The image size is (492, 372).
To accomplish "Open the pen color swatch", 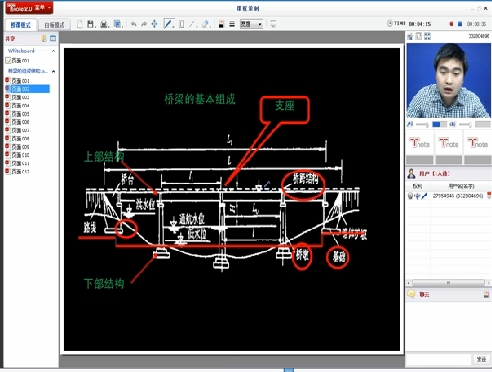I will point(221,24).
